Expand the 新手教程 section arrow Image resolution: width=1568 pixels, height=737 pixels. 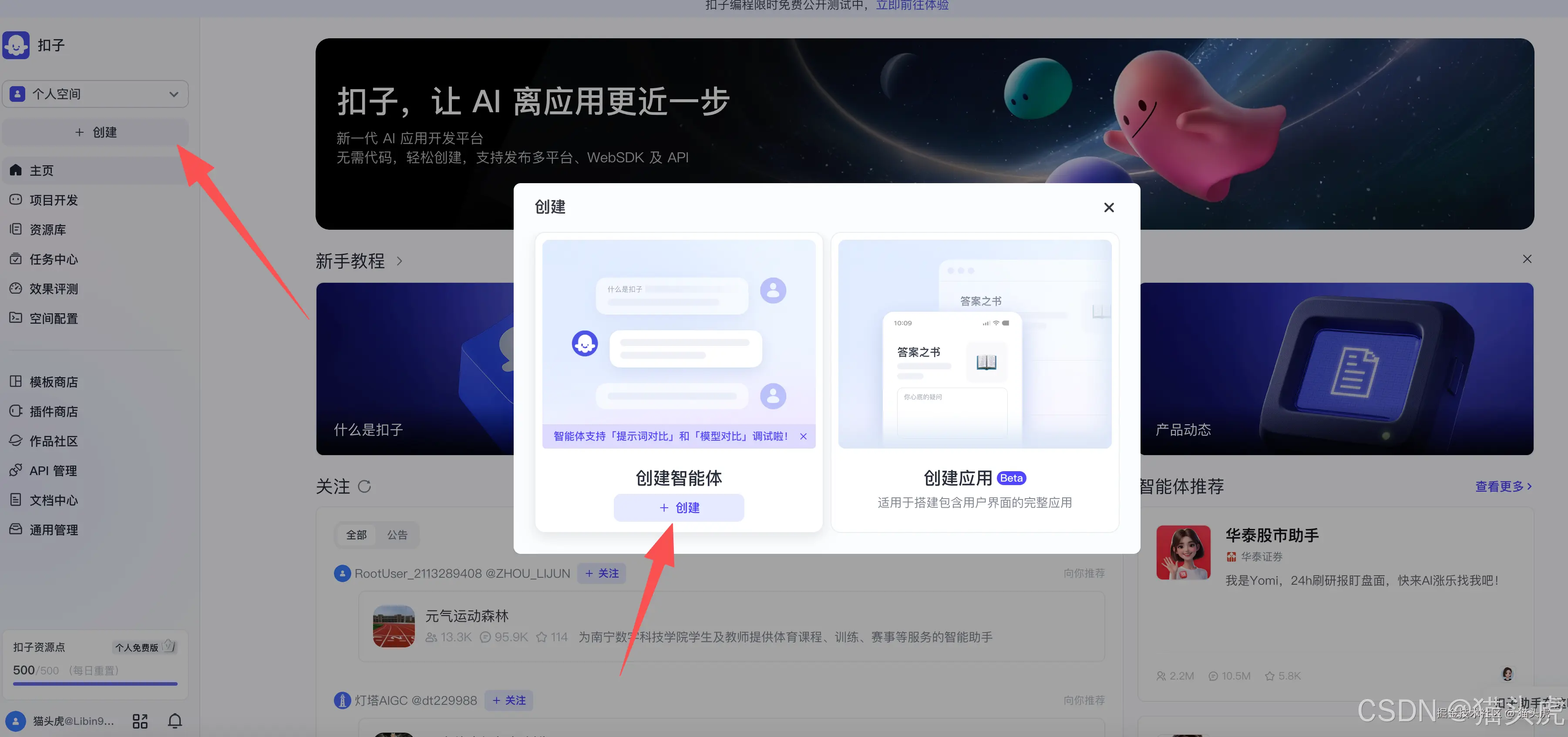400,261
